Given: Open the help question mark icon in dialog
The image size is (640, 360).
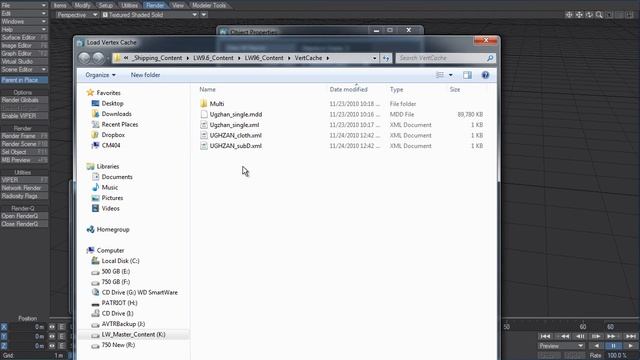Looking at the screenshot, I should 485,75.
